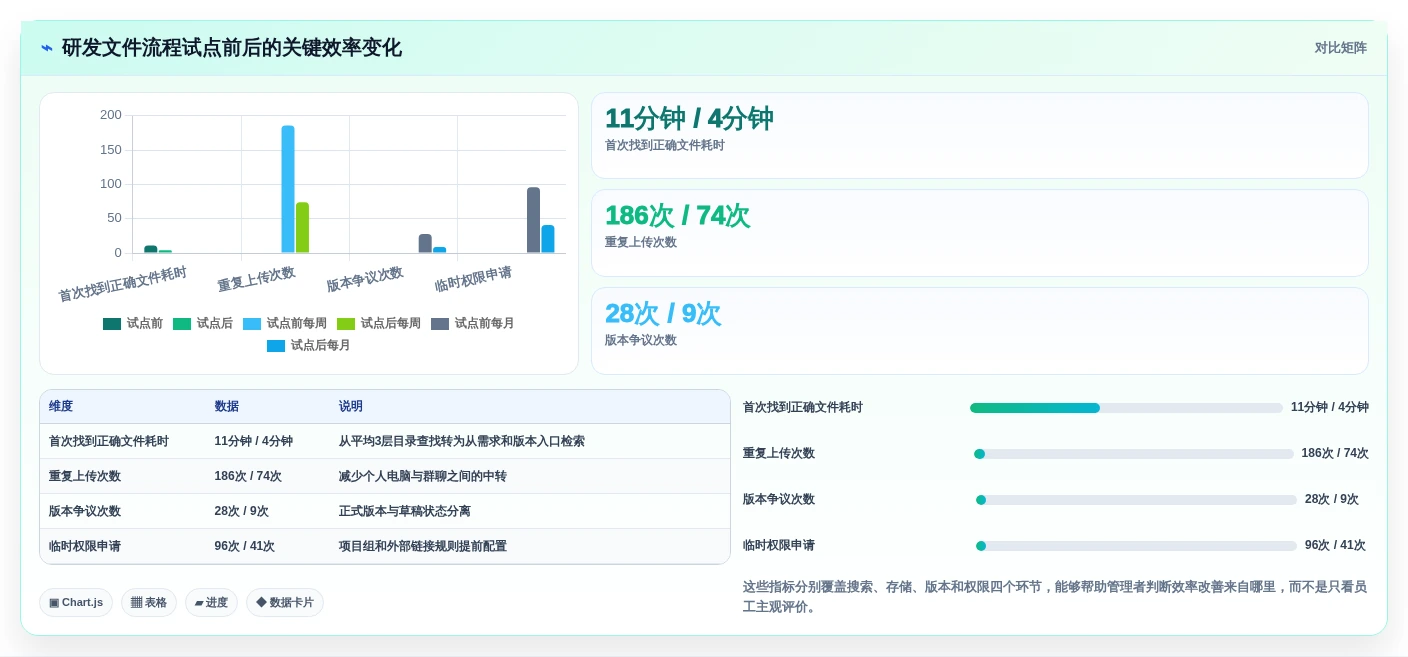Click the tall blue 重复上传次数 bar
The width and height of the screenshot is (1408, 657).
[x=288, y=189]
